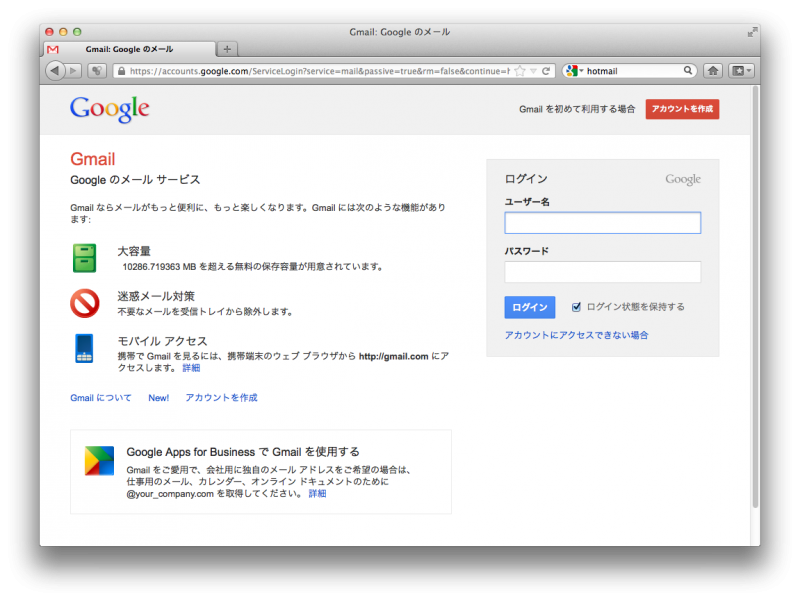Toggle ログイン状態を保持する checkbox
The height and width of the screenshot is (601, 800).
click(x=576, y=307)
